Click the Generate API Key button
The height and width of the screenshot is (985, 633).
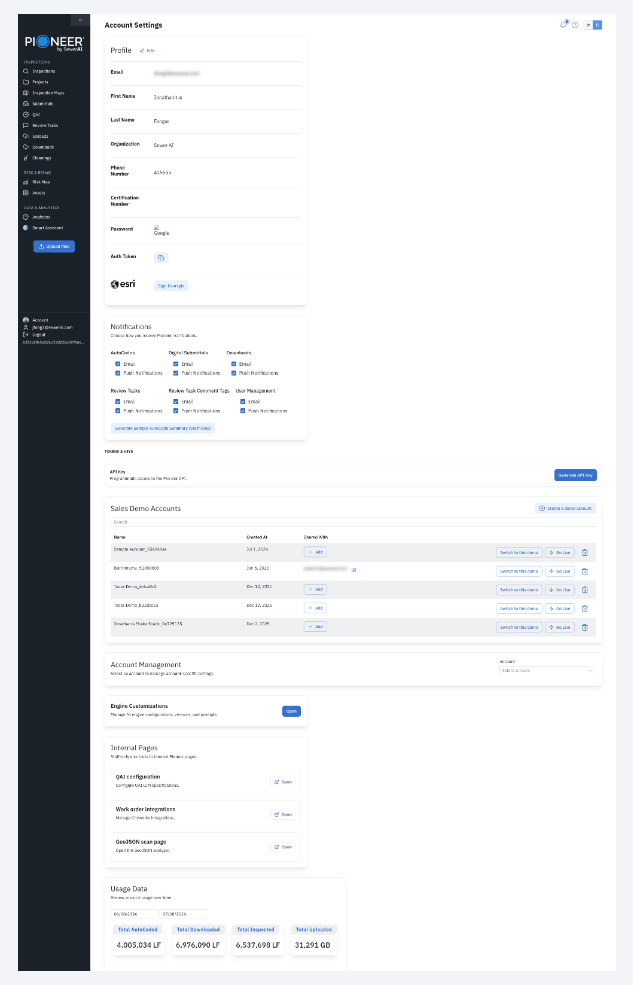(575, 476)
